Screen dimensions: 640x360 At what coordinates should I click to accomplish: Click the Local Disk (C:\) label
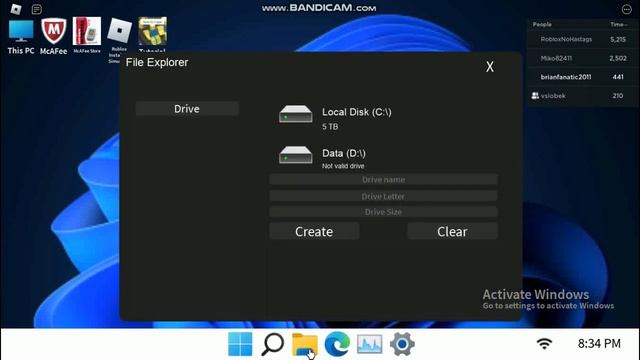pyautogui.click(x=357, y=112)
